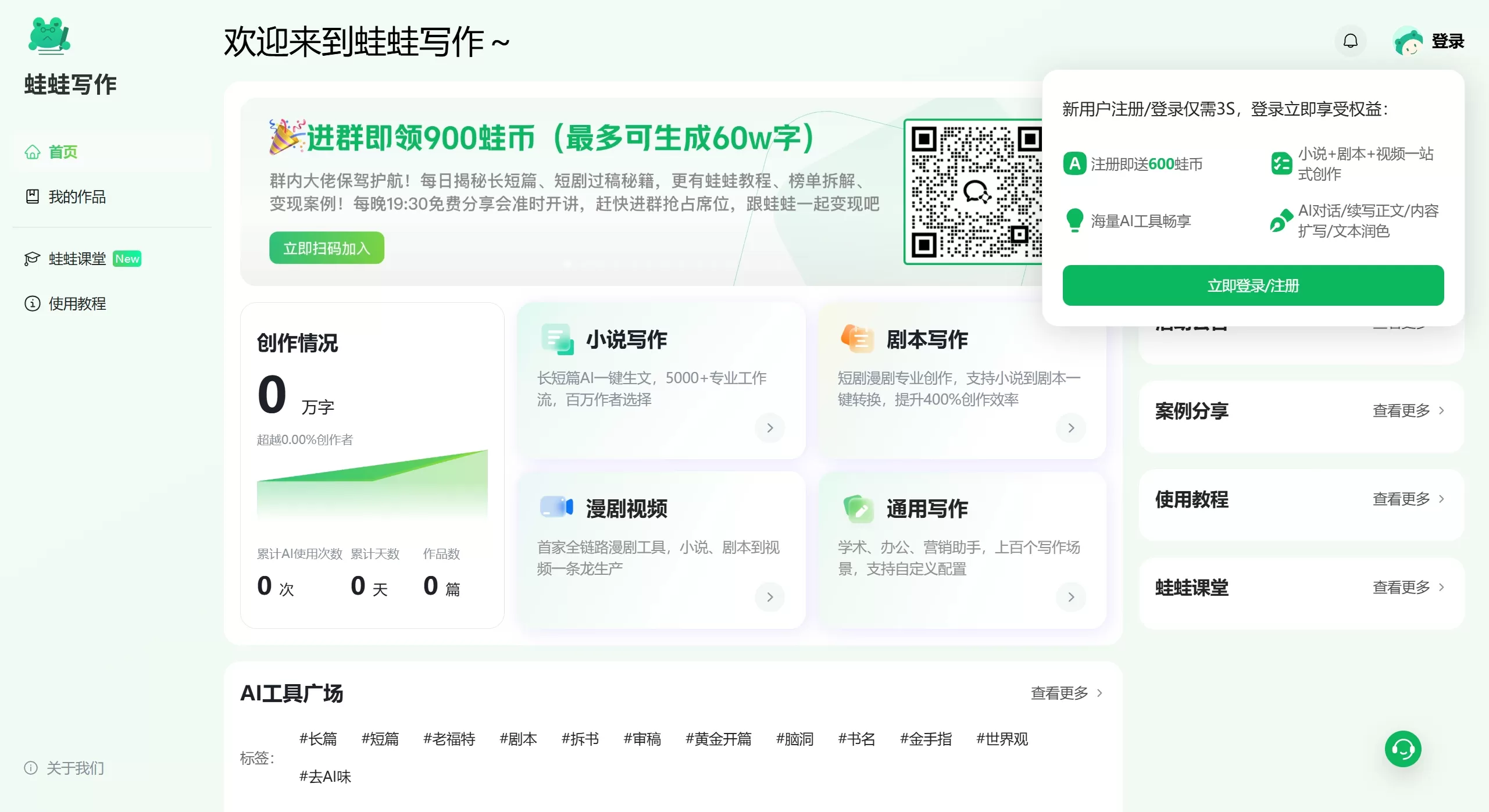Click the 通用写作 card title
This screenshot has width=1489, height=812.
tap(927, 509)
